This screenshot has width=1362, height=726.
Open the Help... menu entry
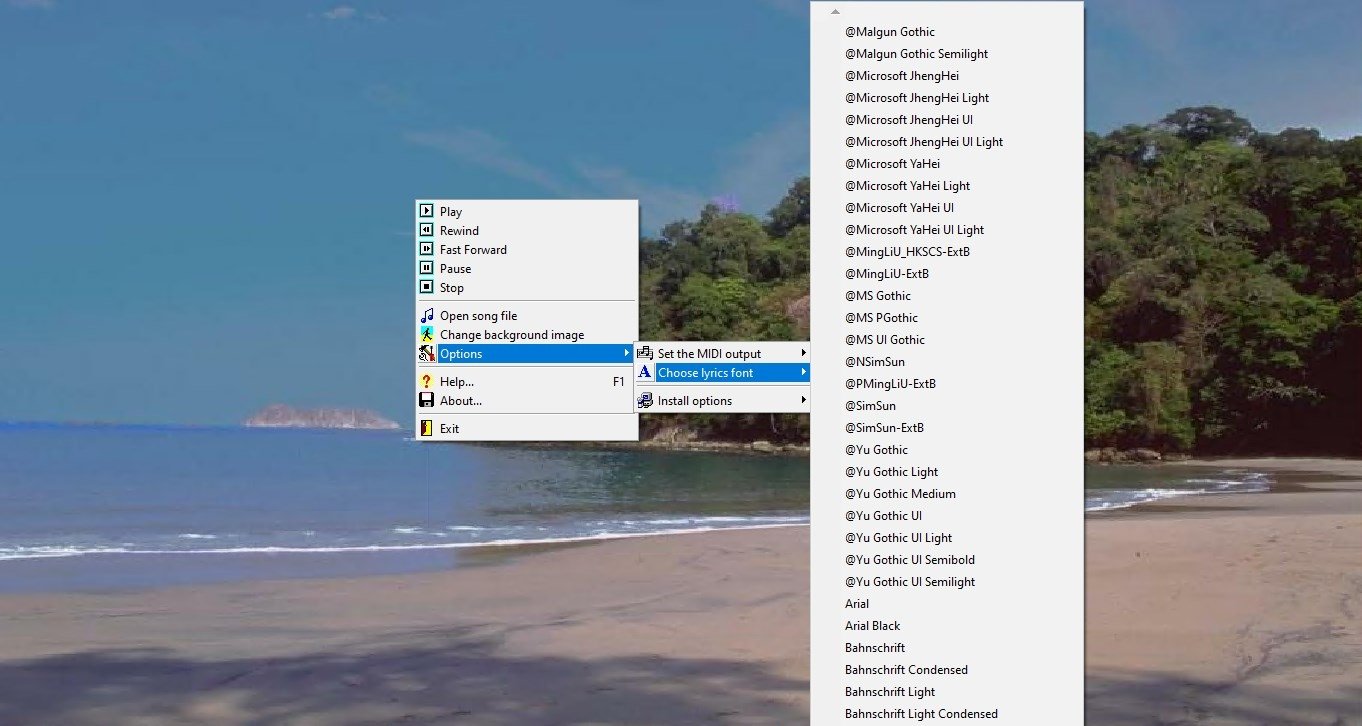coord(527,381)
